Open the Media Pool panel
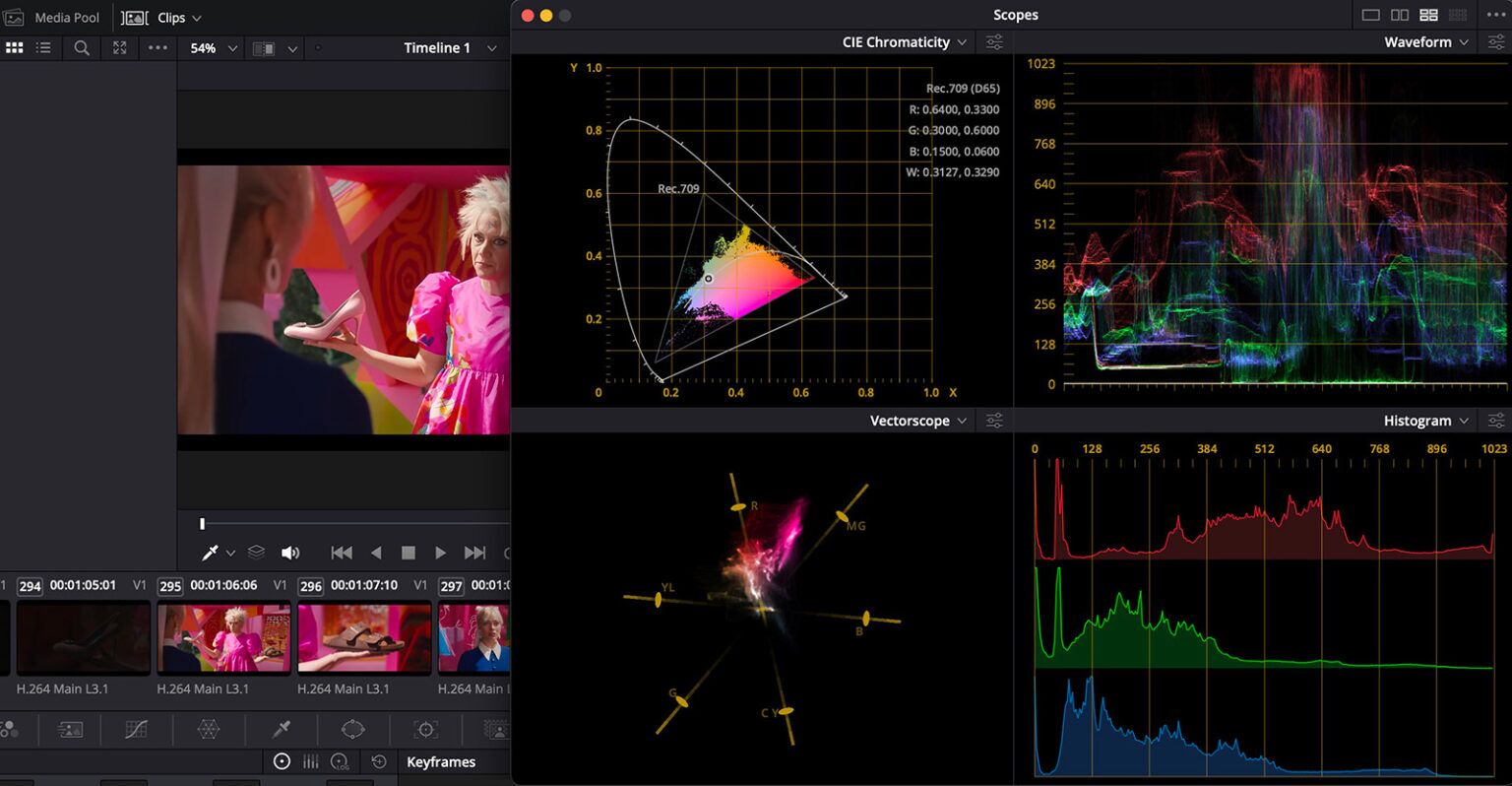The width and height of the screenshot is (1512, 786). (56, 16)
